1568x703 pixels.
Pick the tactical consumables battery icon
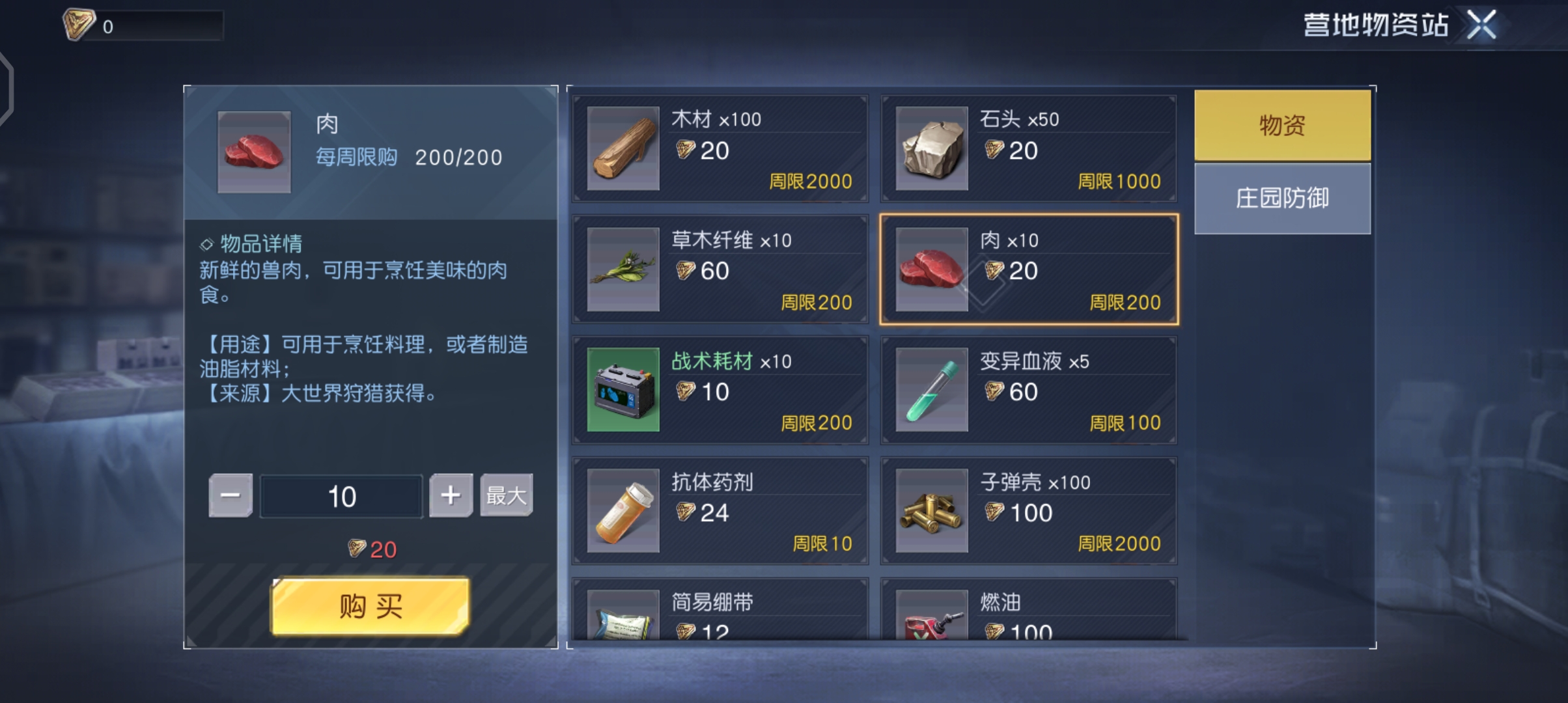[623, 389]
